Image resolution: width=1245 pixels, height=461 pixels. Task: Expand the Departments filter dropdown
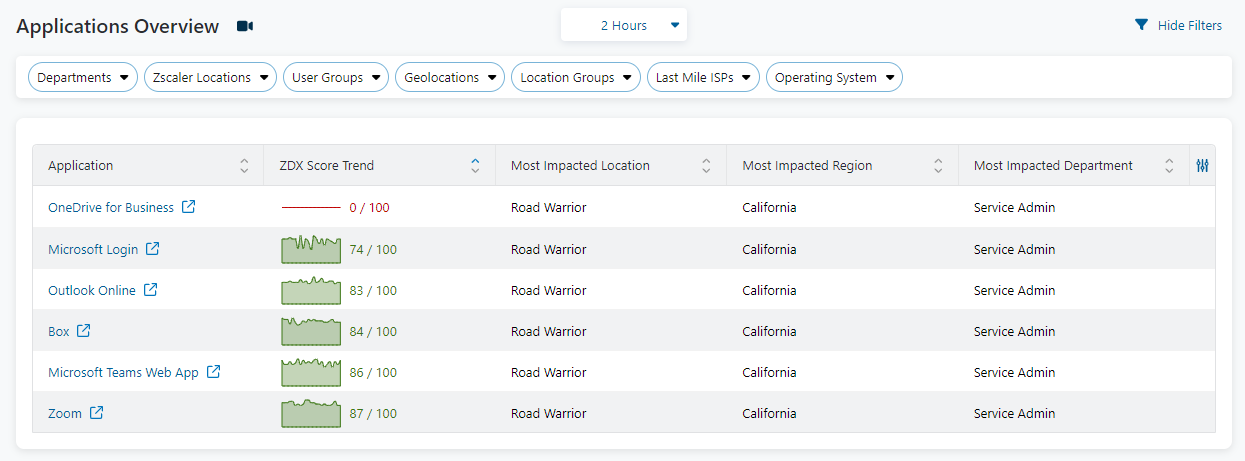(83, 78)
